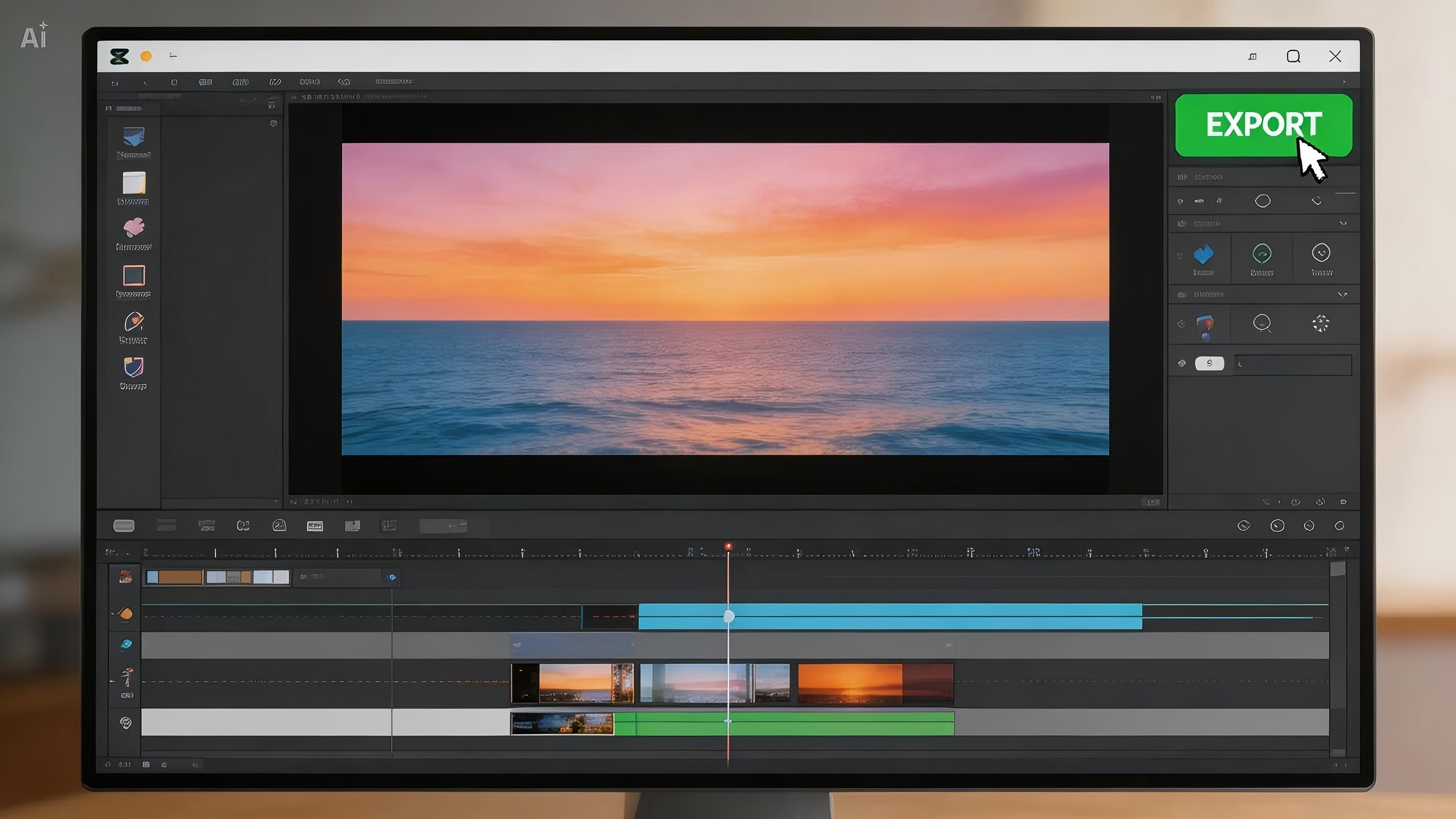Image resolution: width=1456 pixels, height=819 pixels.
Task: Select the first menu item in the top bar
Action: (x=114, y=81)
